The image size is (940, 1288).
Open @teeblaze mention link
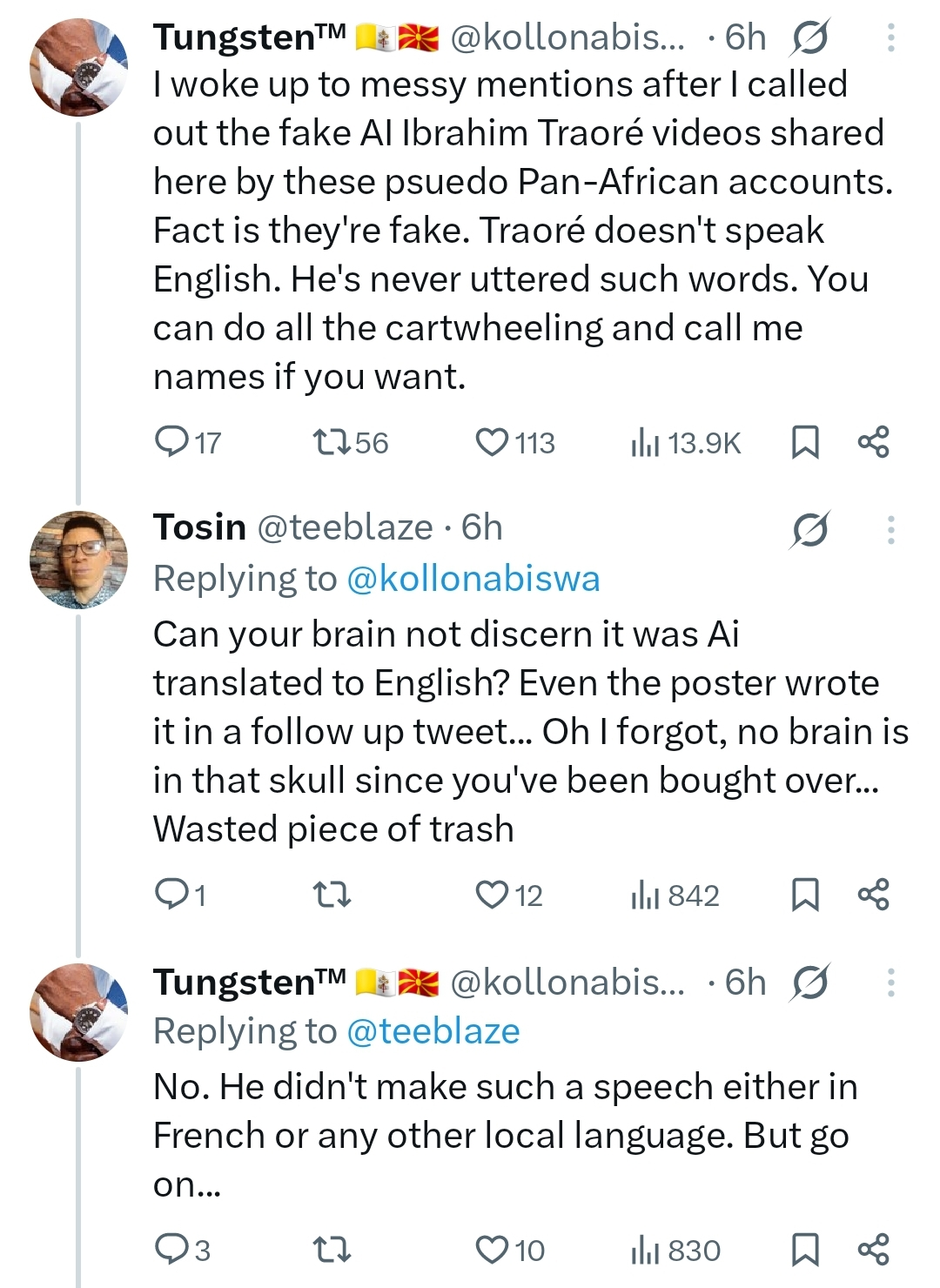click(x=433, y=1031)
